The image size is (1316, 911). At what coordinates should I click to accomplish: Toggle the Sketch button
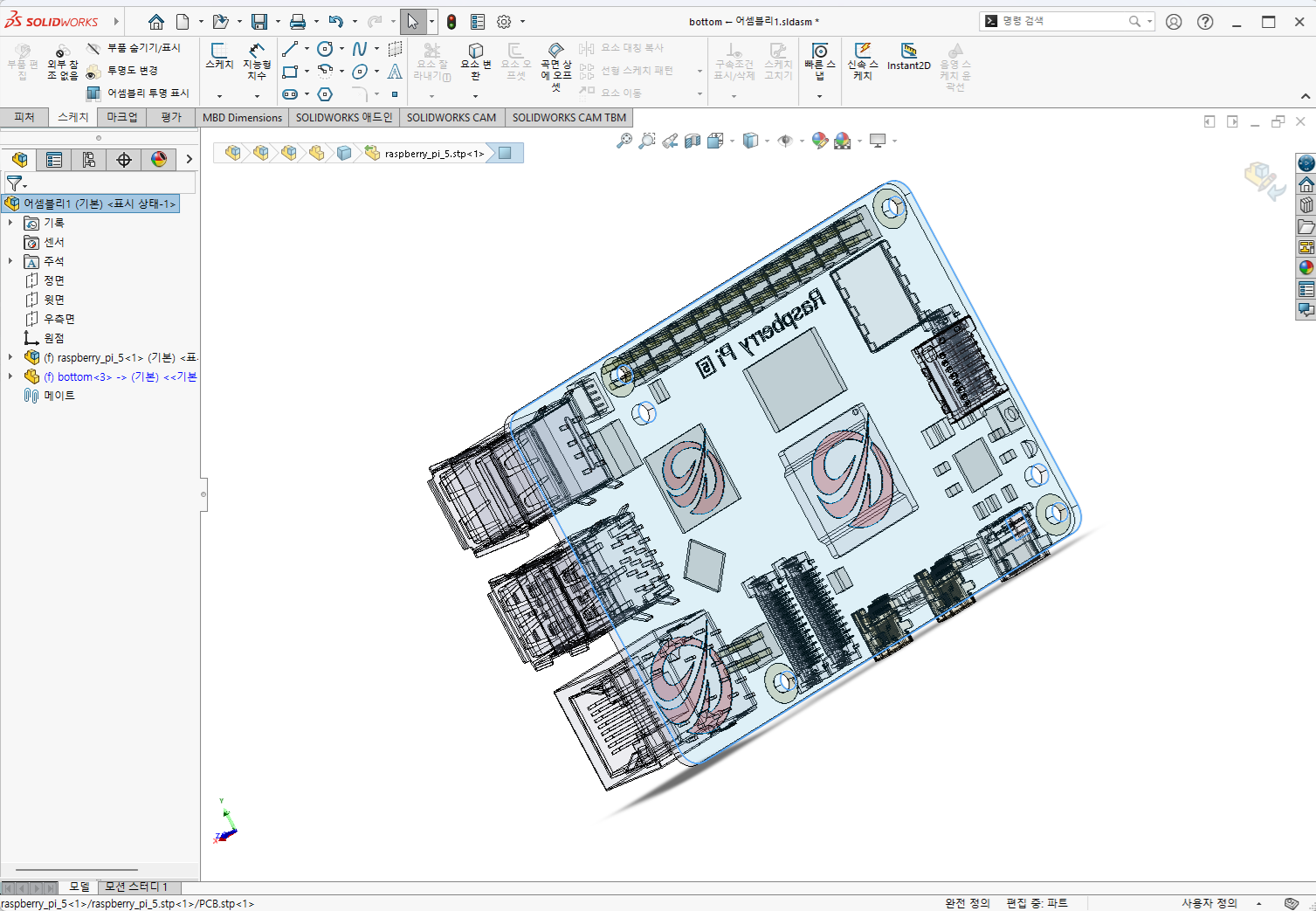219,57
